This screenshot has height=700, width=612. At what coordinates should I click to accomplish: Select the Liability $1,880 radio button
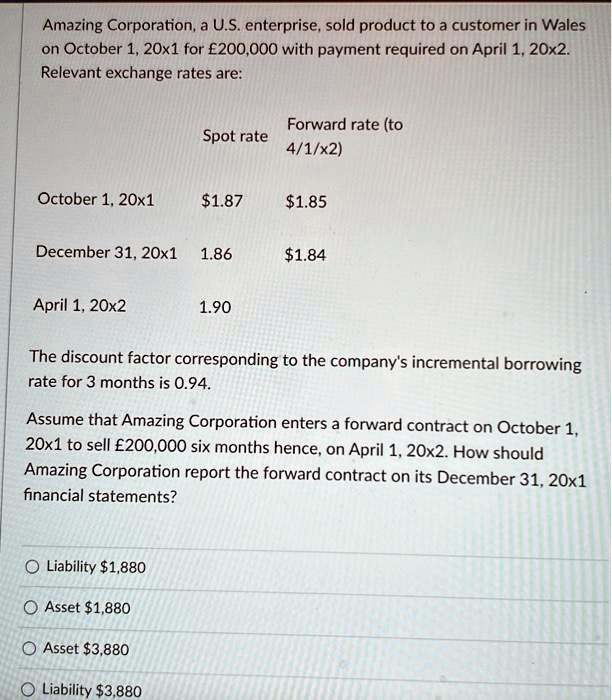click(x=32, y=567)
